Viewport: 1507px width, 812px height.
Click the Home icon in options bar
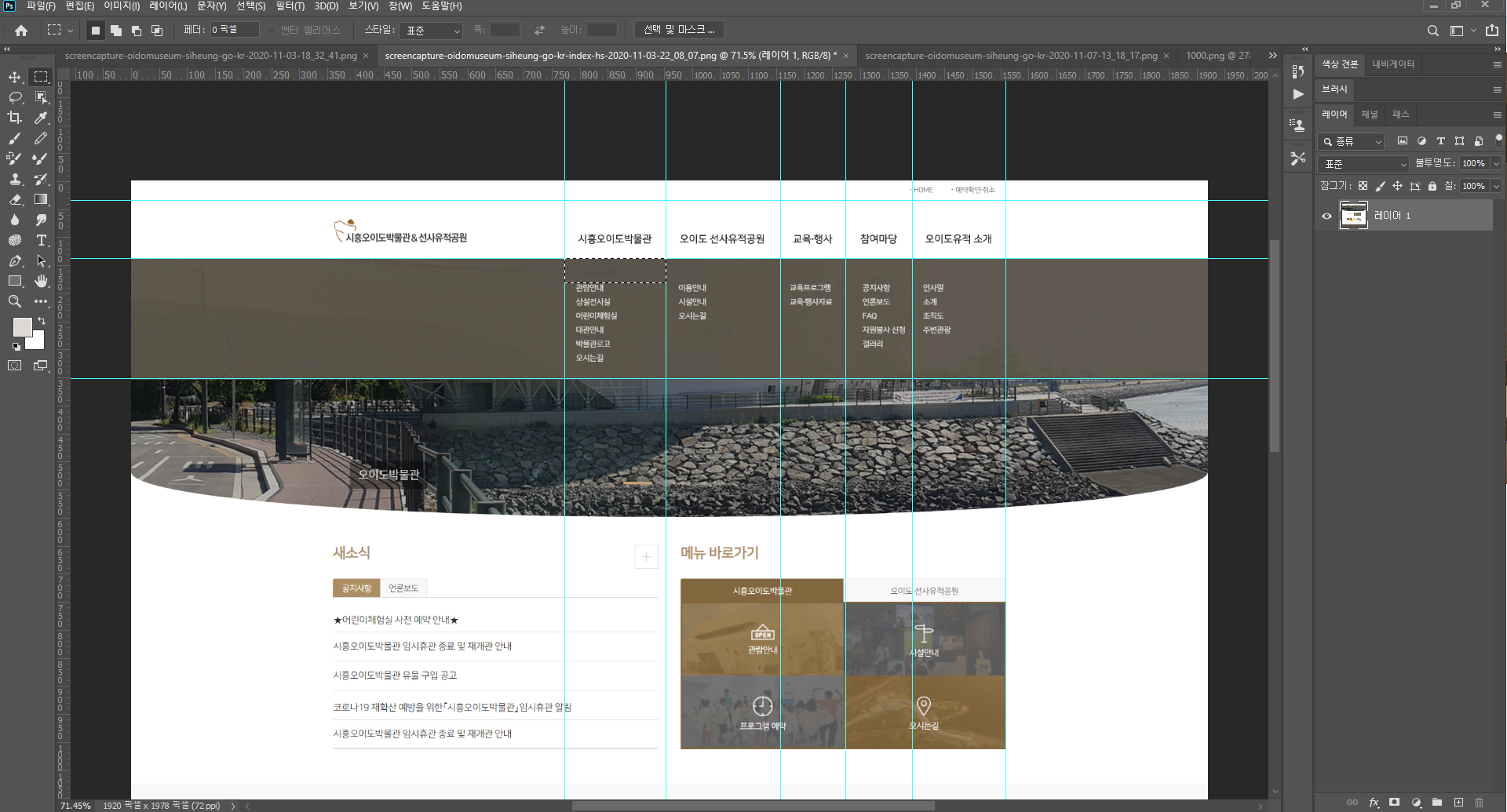[21, 31]
